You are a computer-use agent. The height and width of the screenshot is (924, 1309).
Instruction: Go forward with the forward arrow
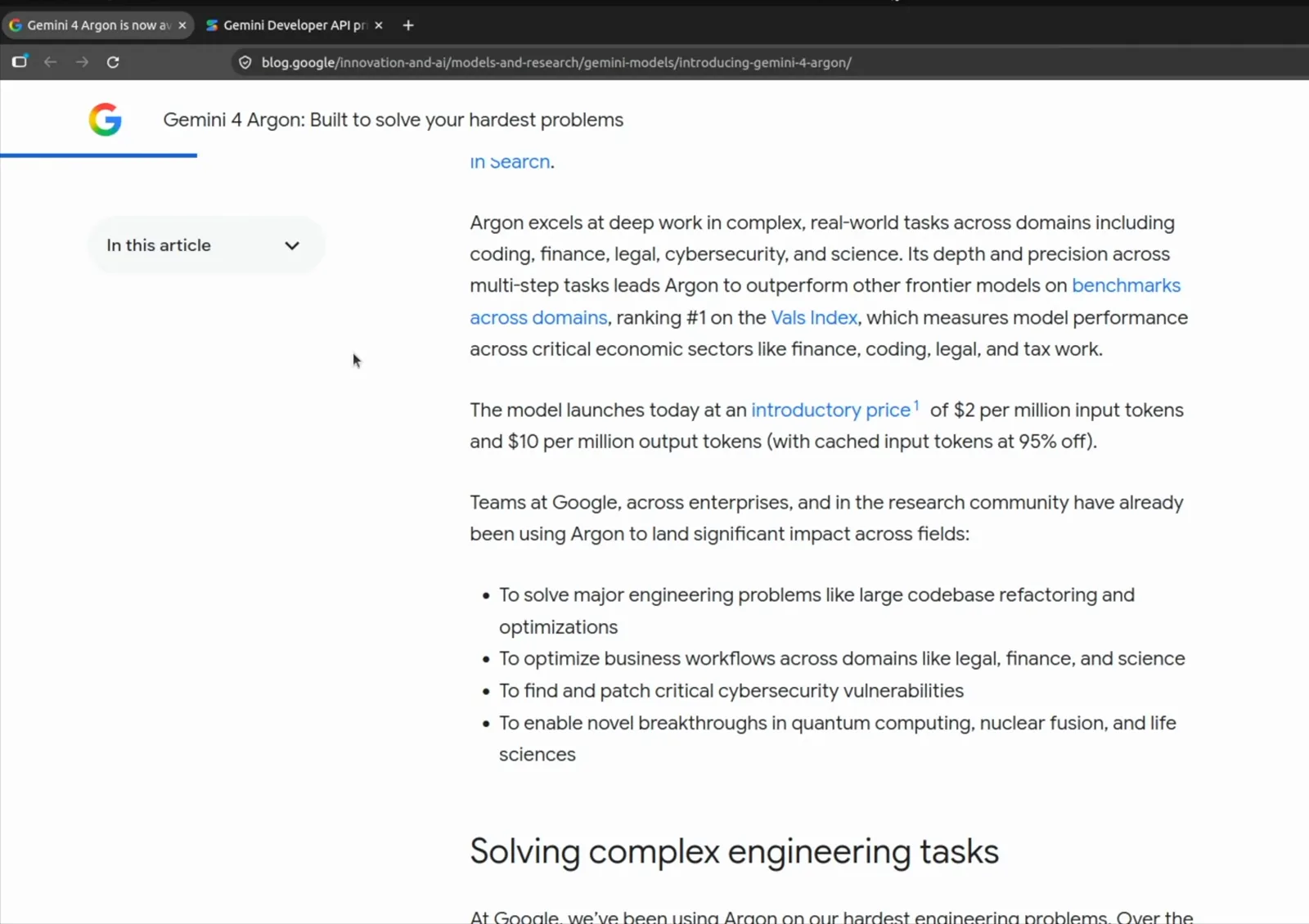82,62
